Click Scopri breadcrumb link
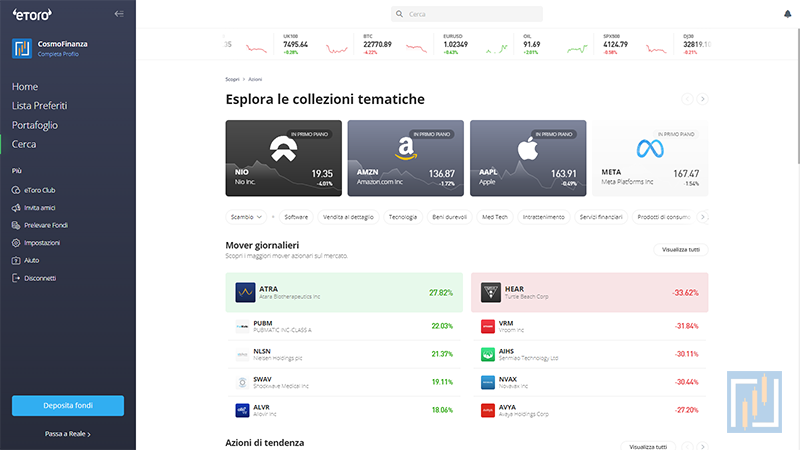This screenshot has width=800, height=450. 232,79
